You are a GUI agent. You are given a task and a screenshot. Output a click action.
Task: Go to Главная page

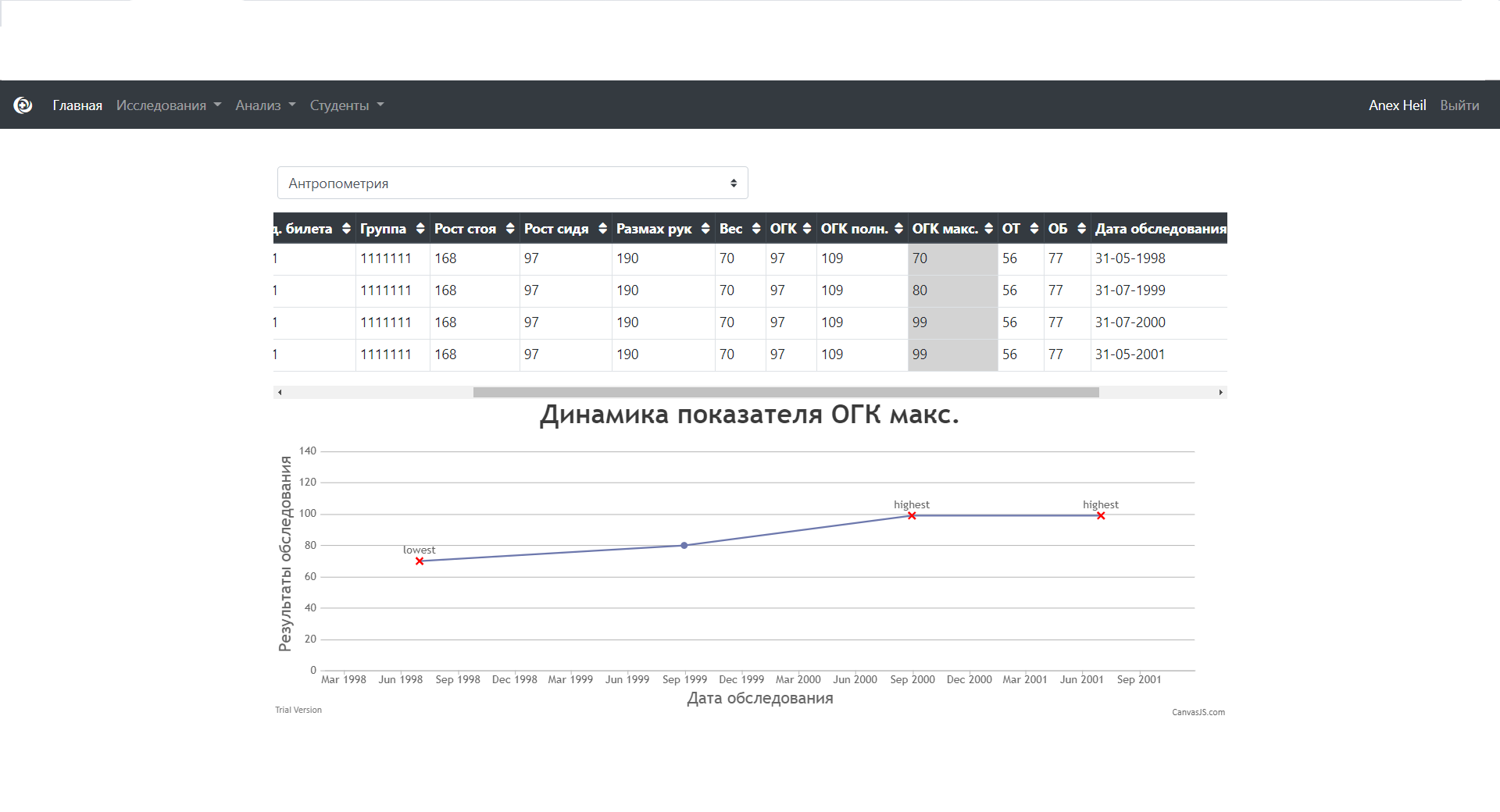(77, 105)
